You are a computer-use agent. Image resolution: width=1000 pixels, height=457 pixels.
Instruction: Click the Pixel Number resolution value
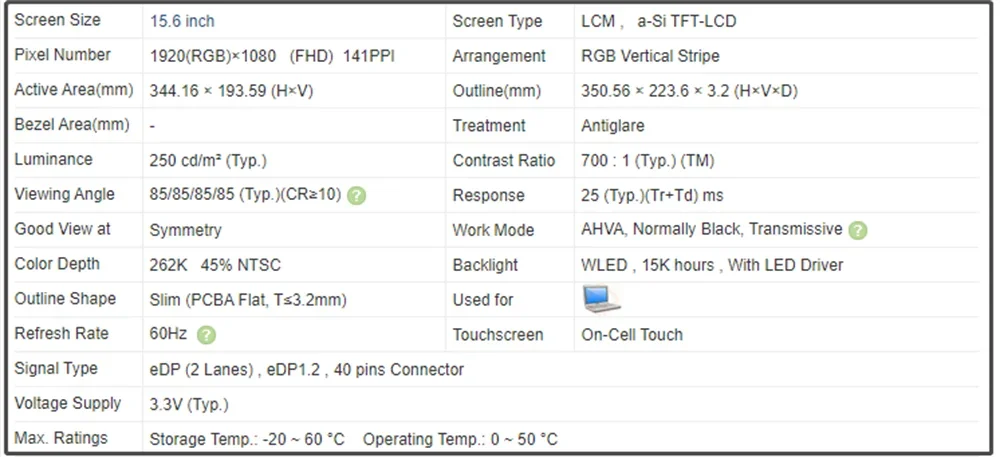(x=272, y=56)
